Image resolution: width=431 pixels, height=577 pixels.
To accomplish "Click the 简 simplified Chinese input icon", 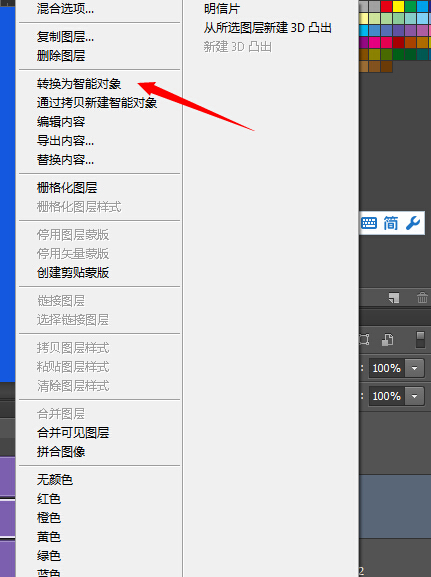I will pyautogui.click(x=391, y=223).
